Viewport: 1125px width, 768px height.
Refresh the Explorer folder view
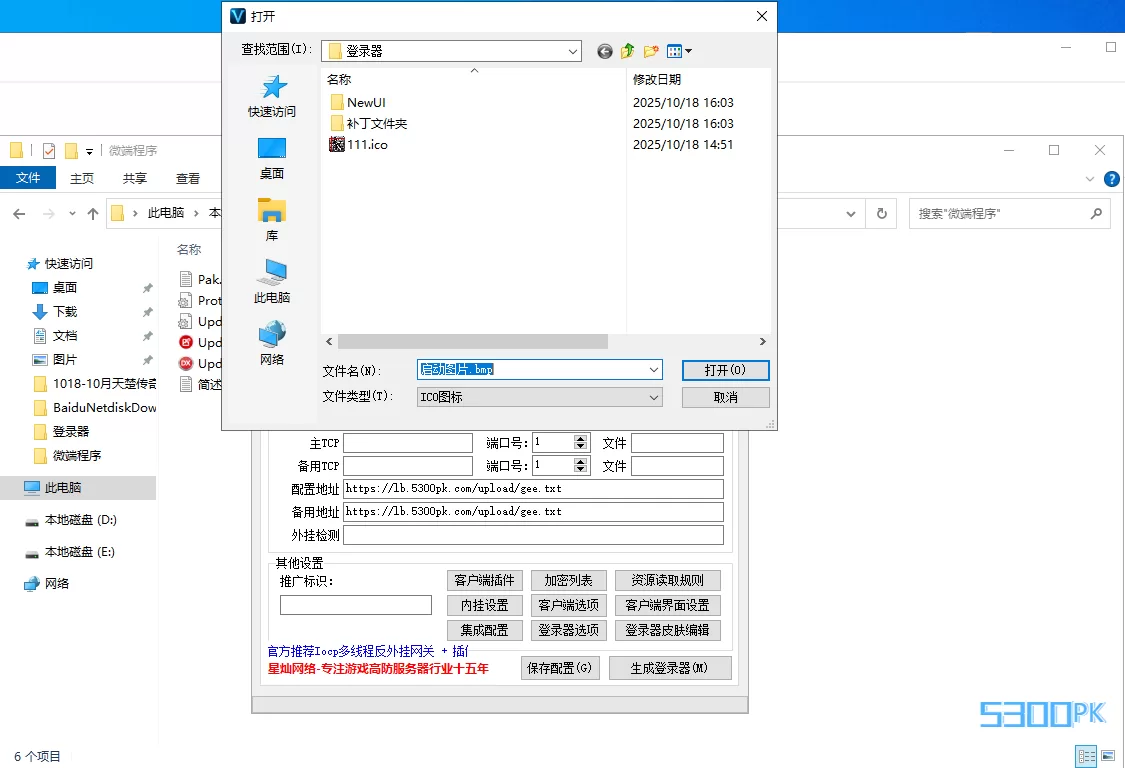(x=881, y=214)
